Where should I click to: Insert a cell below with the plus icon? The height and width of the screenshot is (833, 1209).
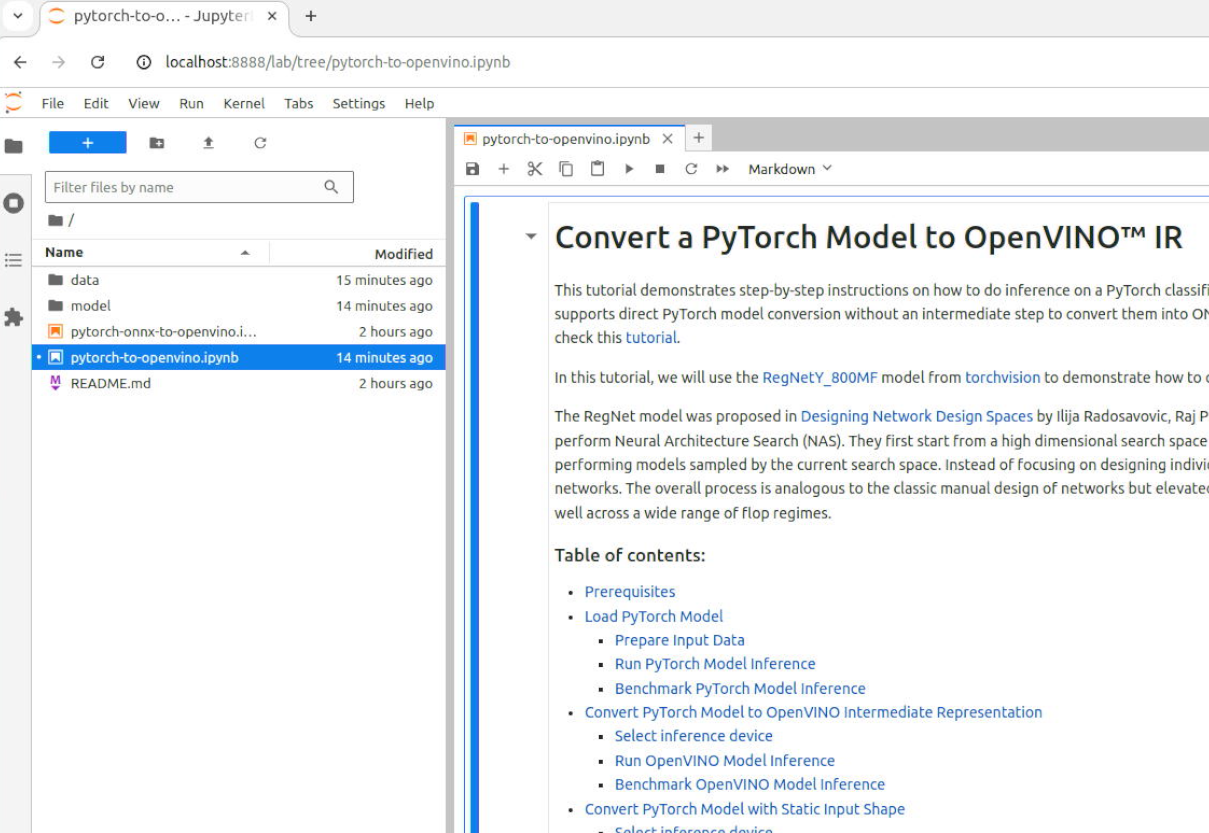coord(504,169)
